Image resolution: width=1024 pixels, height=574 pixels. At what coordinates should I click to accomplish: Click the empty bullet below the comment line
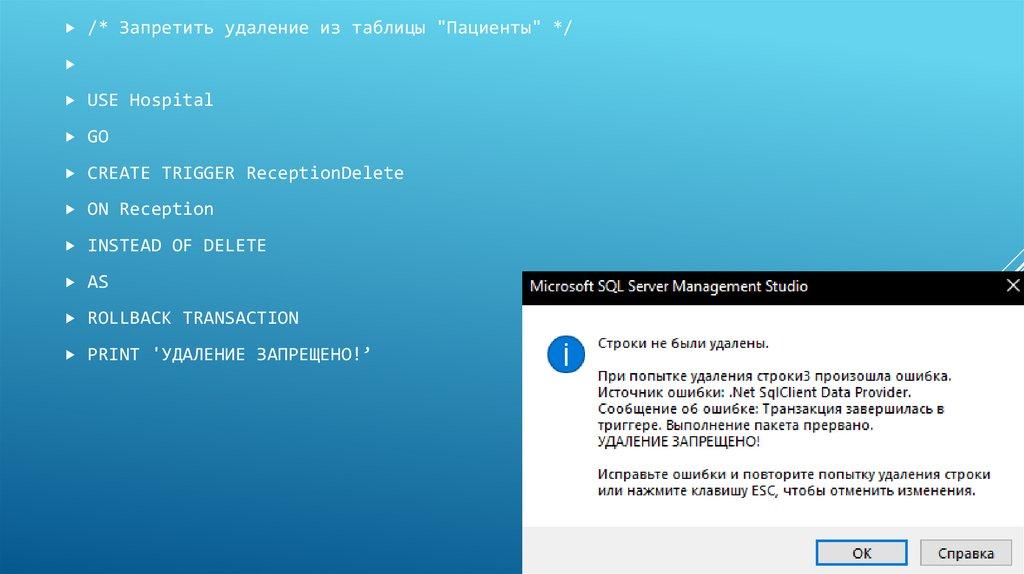pos(70,64)
